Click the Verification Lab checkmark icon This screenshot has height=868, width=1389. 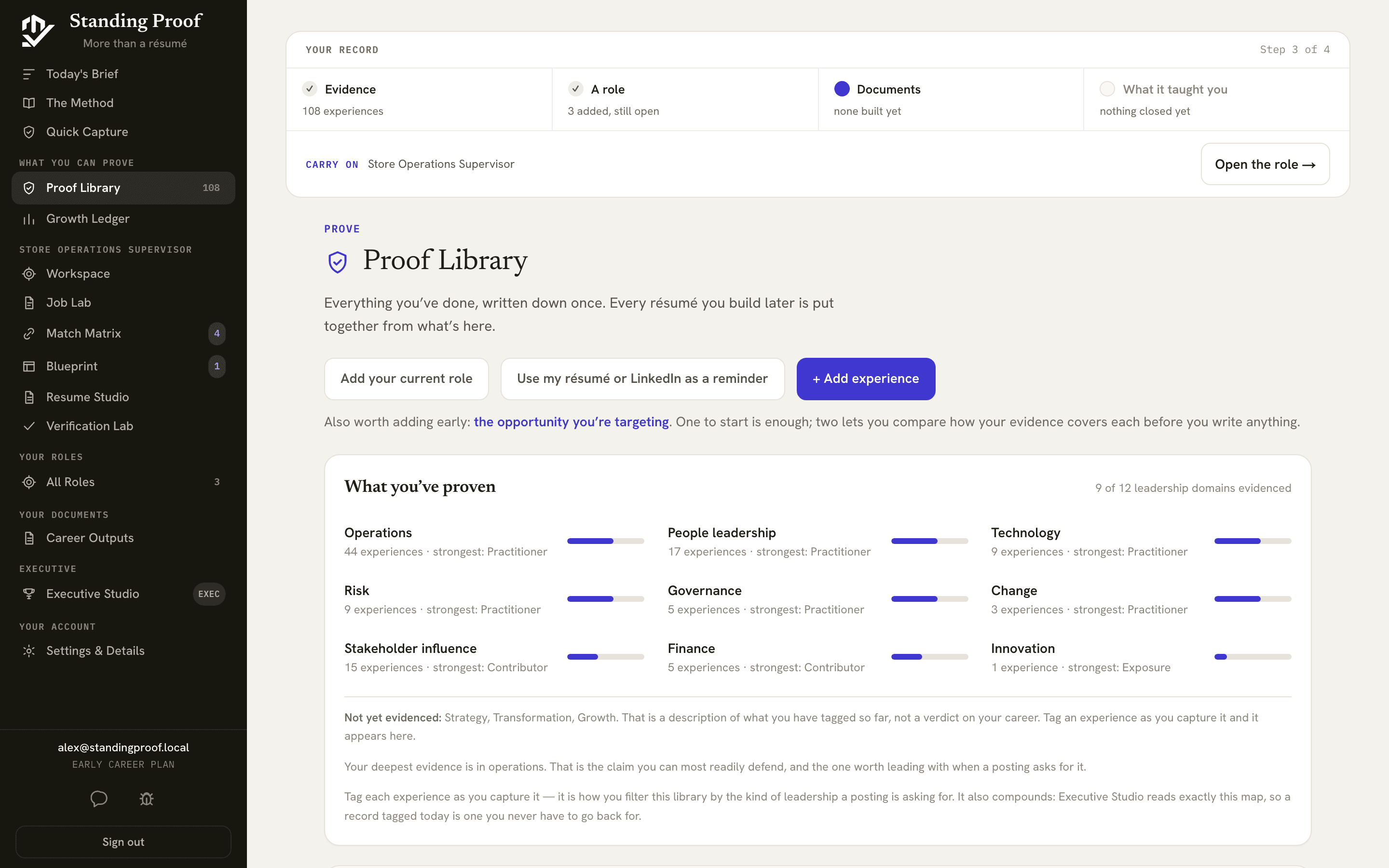click(29, 426)
